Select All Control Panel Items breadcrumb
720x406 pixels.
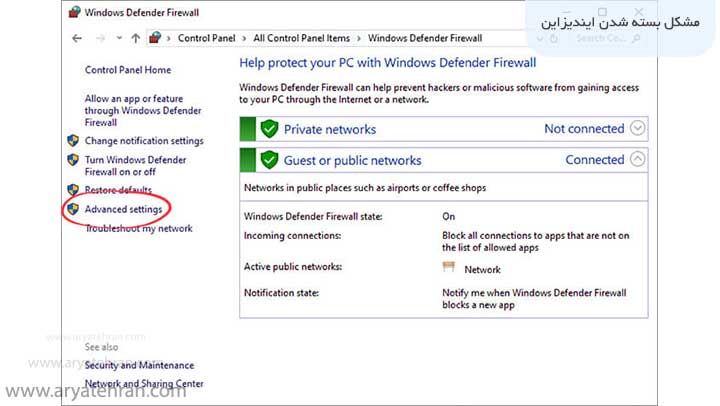[x=301, y=38]
